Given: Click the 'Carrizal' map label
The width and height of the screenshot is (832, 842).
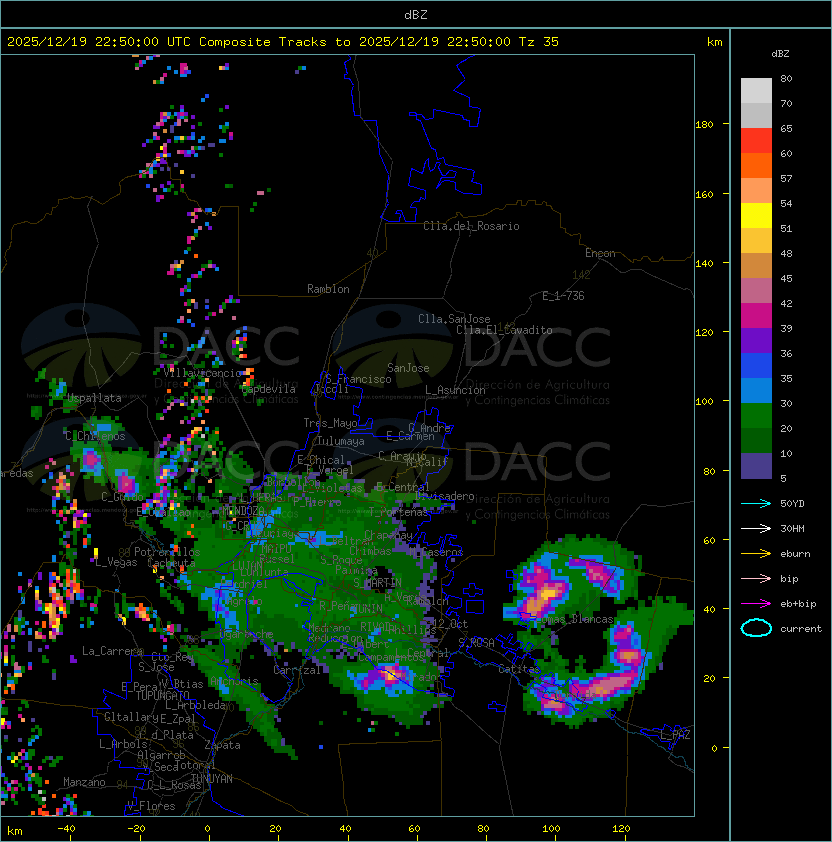Looking at the screenshot, I should (x=297, y=670).
